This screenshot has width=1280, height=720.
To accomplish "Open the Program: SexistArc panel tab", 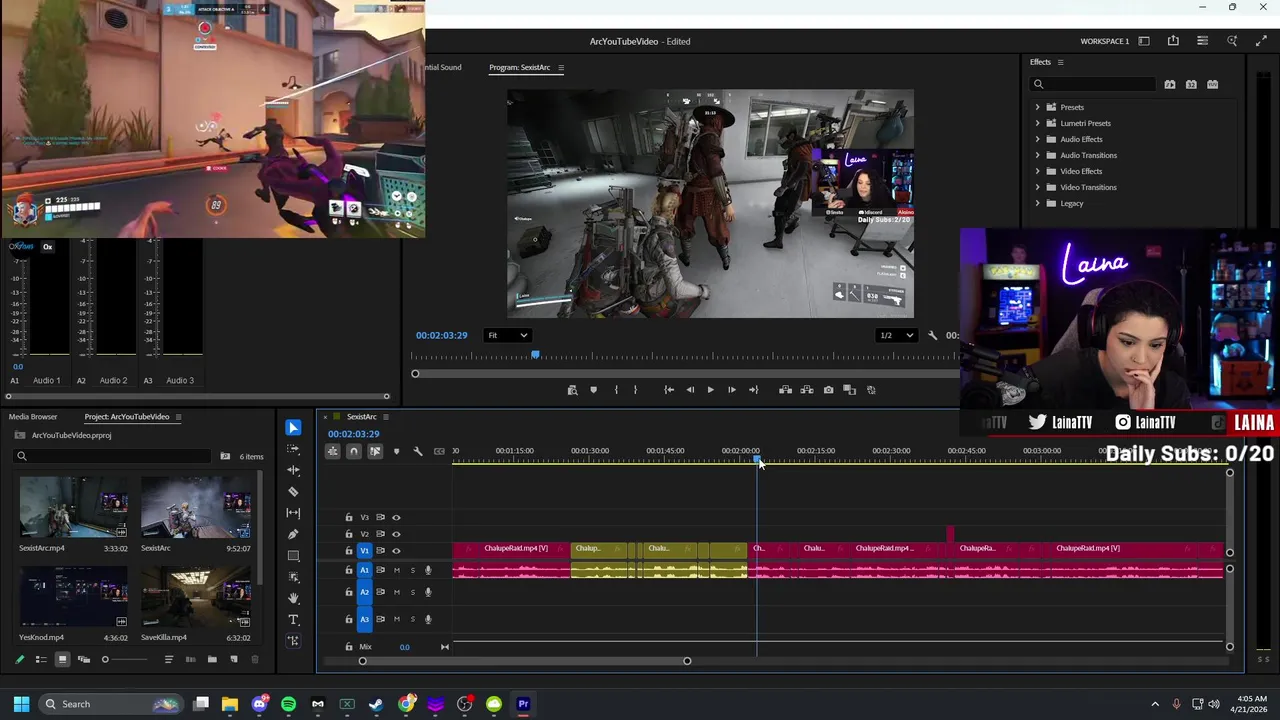I will click(x=519, y=68).
